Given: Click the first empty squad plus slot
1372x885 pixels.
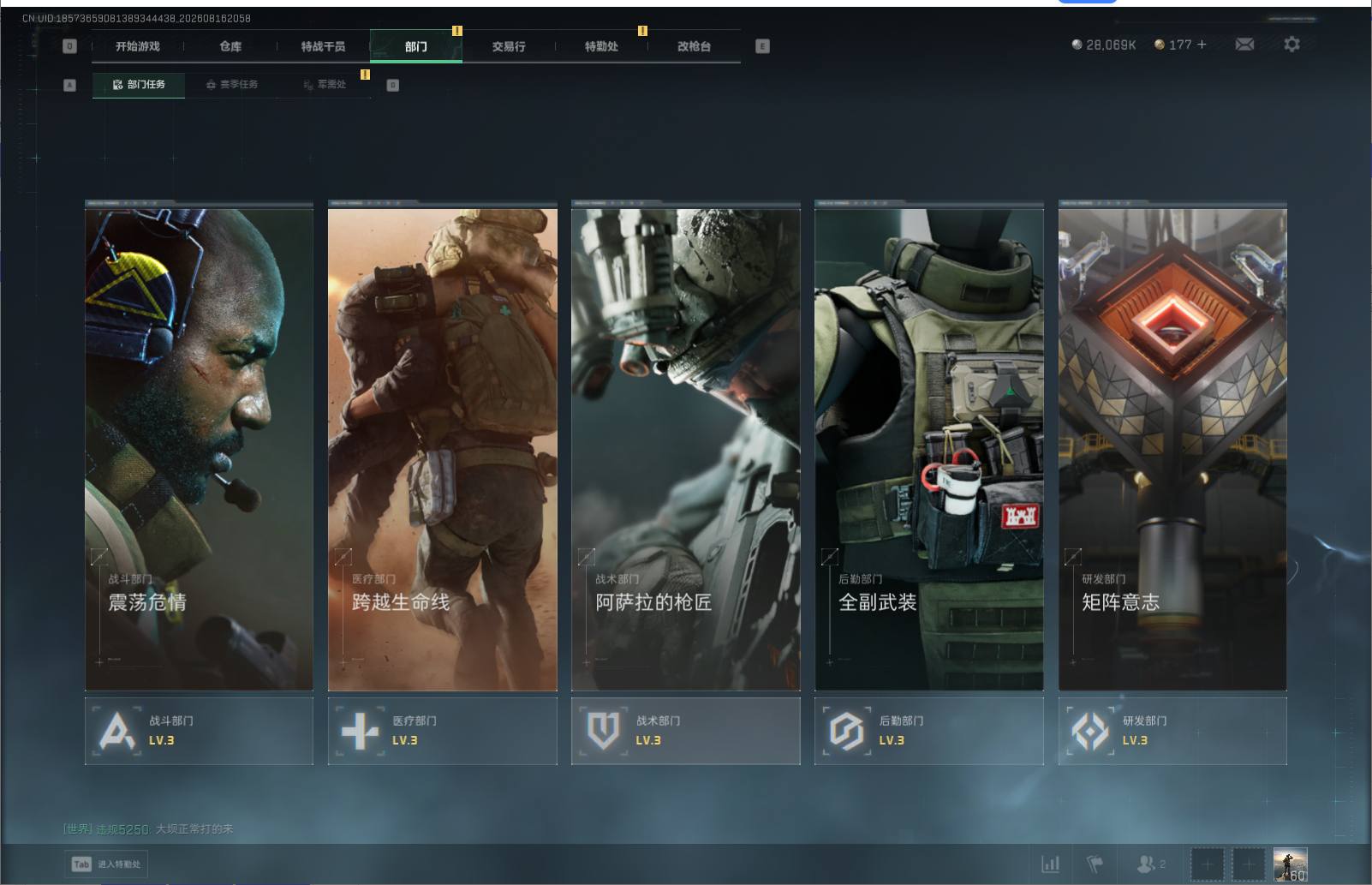Looking at the screenshot, I should pos(1207,864).
